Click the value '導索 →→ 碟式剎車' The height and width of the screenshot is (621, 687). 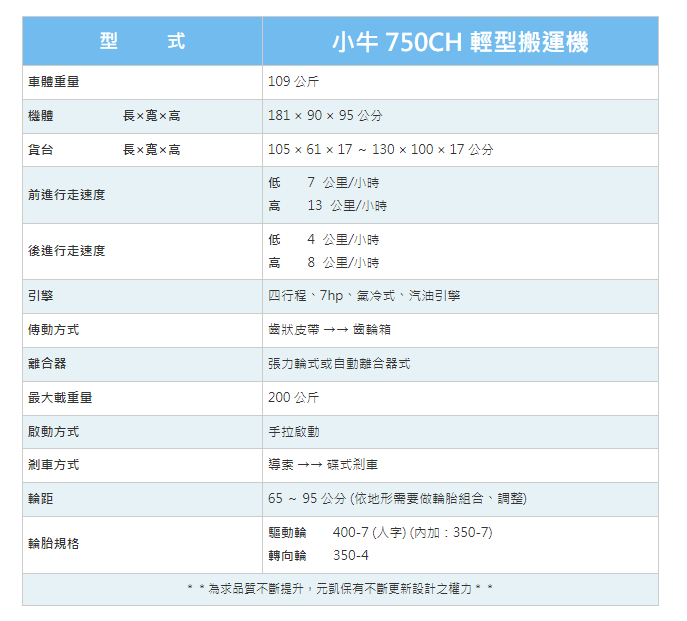(x=323, y=465)
